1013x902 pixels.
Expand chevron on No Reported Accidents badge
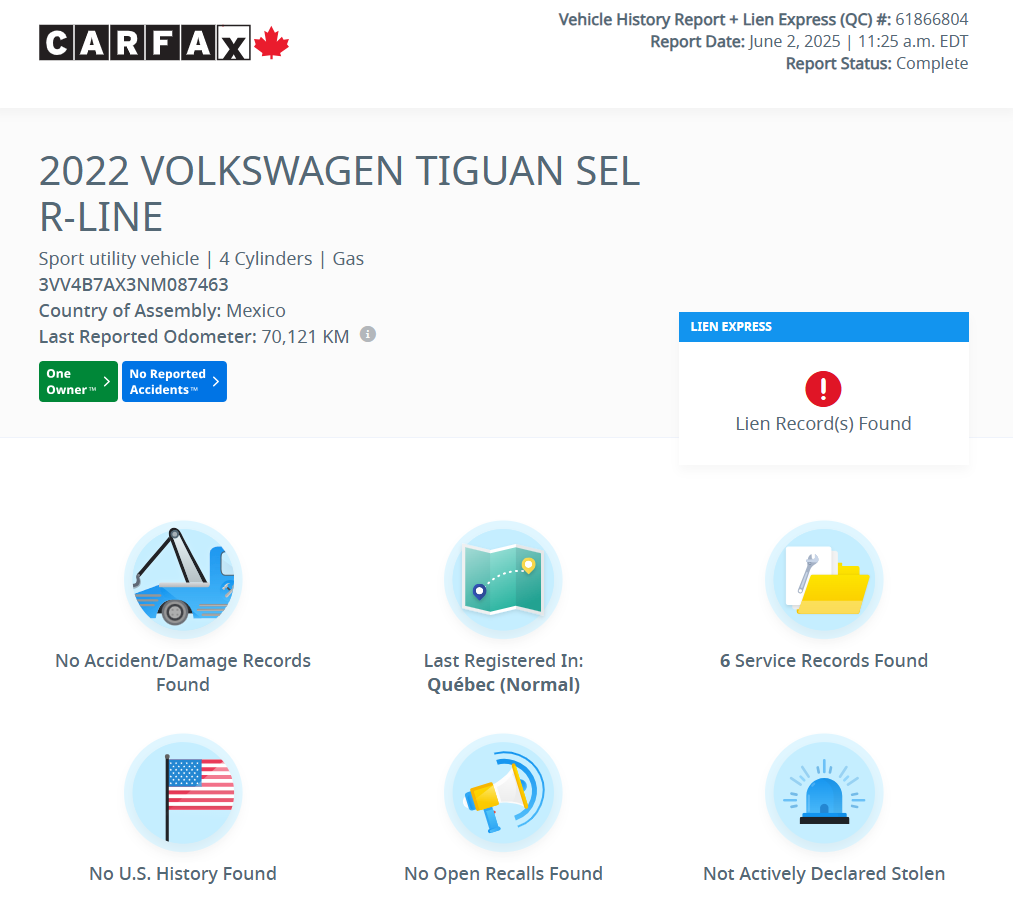[216, 381]
